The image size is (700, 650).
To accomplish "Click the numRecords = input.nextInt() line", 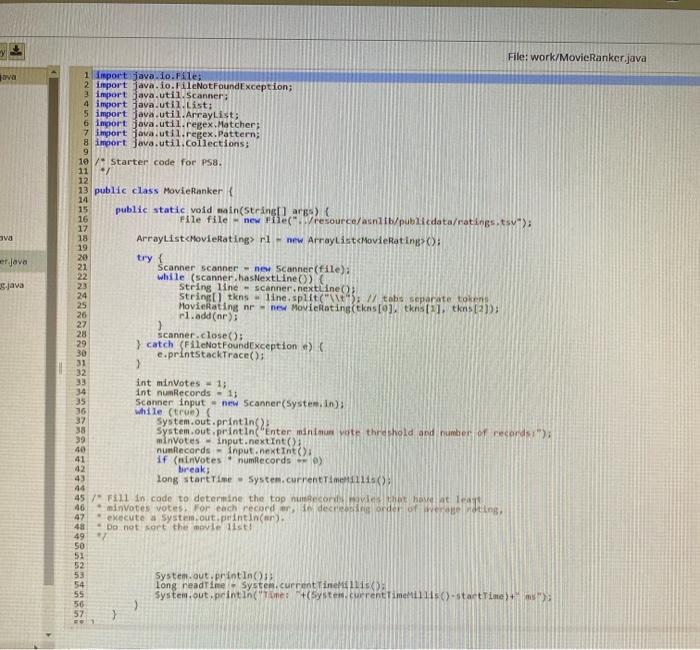I will pos(234,451).
